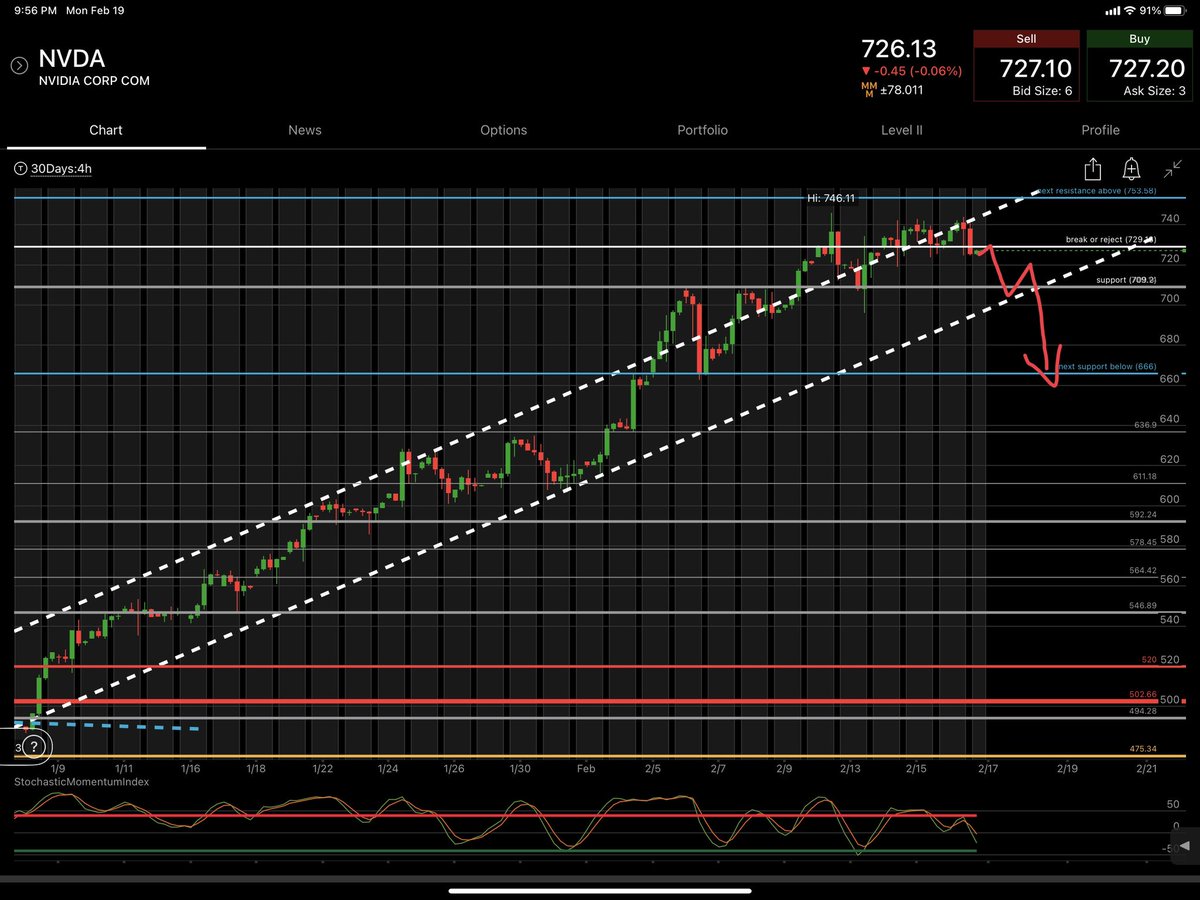This screenshot has height=900, width=1200.
Task: Tap the 578.45 price level label
Action: coord(1145,542)
